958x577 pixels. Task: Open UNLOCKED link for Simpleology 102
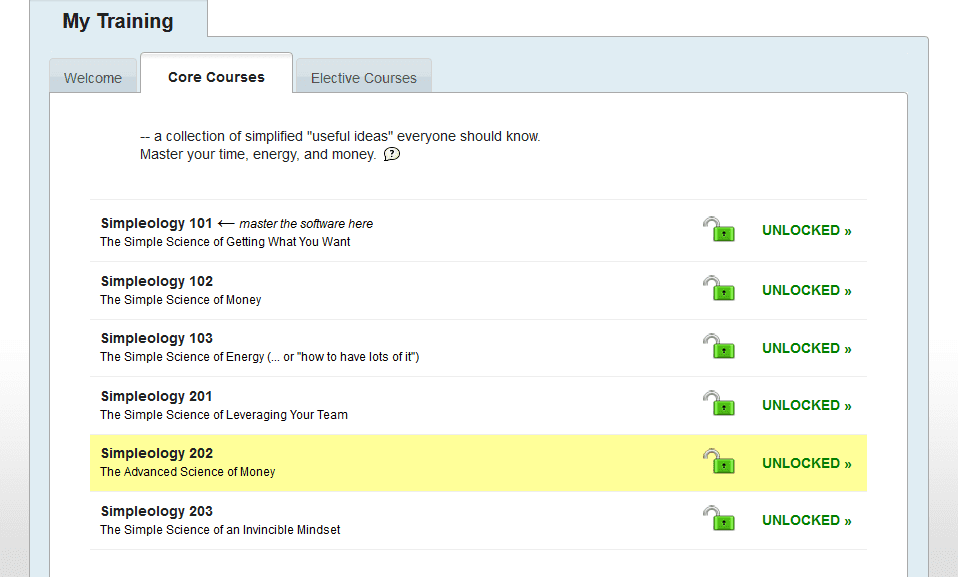click(x=806, y=290)
